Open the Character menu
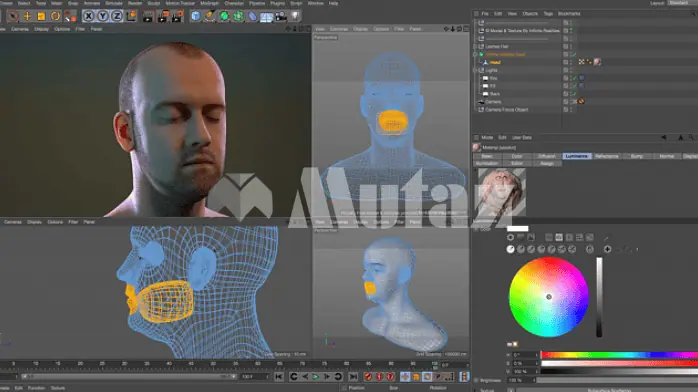 pos(234,3)
